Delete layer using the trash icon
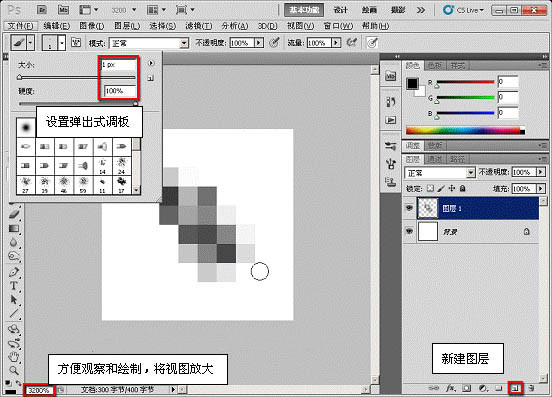552x397 pixels. [531, 388]
